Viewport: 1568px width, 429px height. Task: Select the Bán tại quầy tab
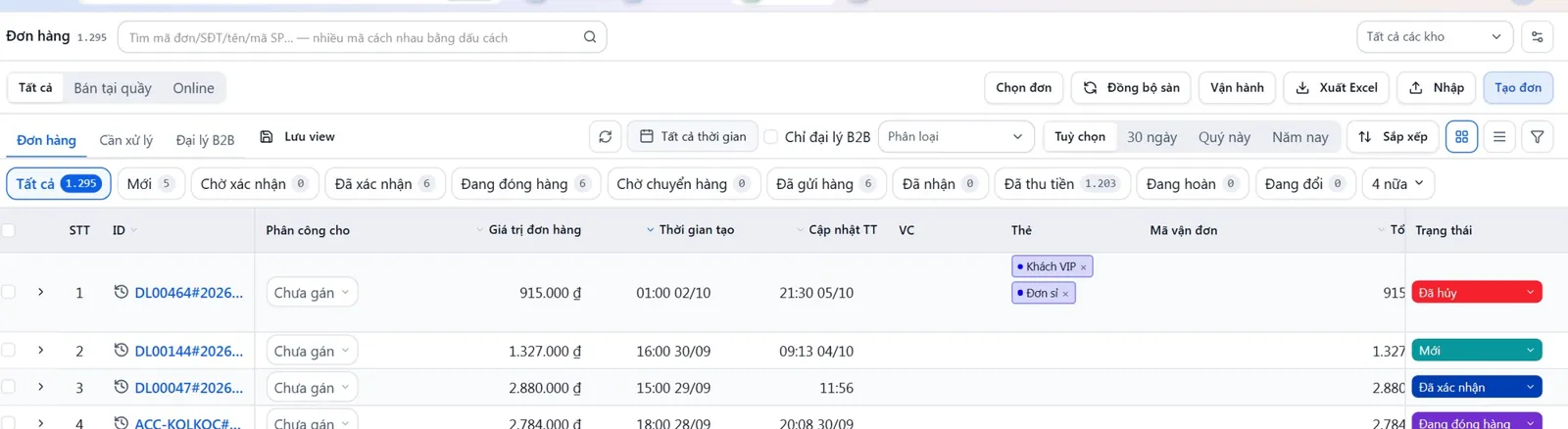coord(113,88)
